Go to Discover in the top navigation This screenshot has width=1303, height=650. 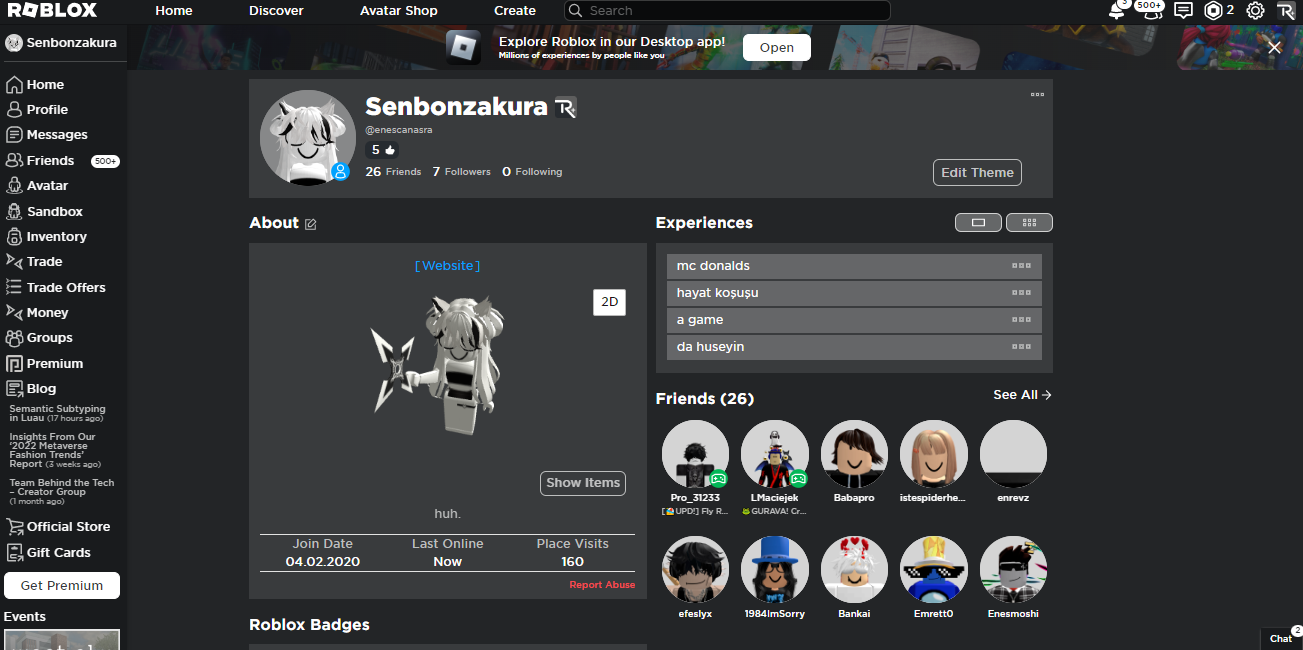(x=276, y=11)
